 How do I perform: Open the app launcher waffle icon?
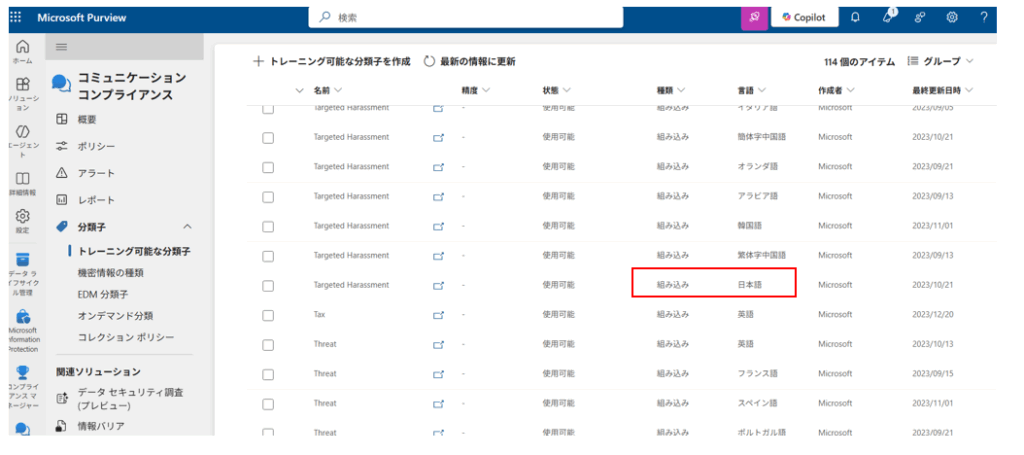click(15, 17)
